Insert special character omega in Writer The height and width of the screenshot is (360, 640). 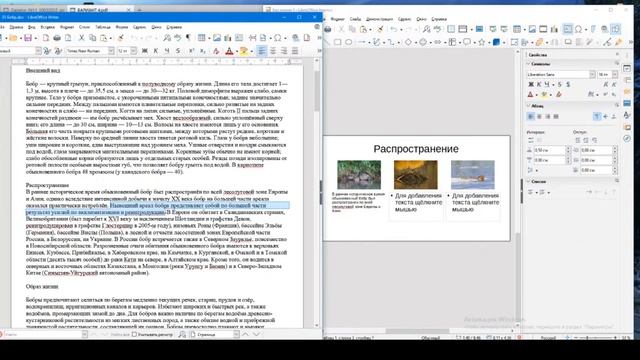click(x=278, y=38)
